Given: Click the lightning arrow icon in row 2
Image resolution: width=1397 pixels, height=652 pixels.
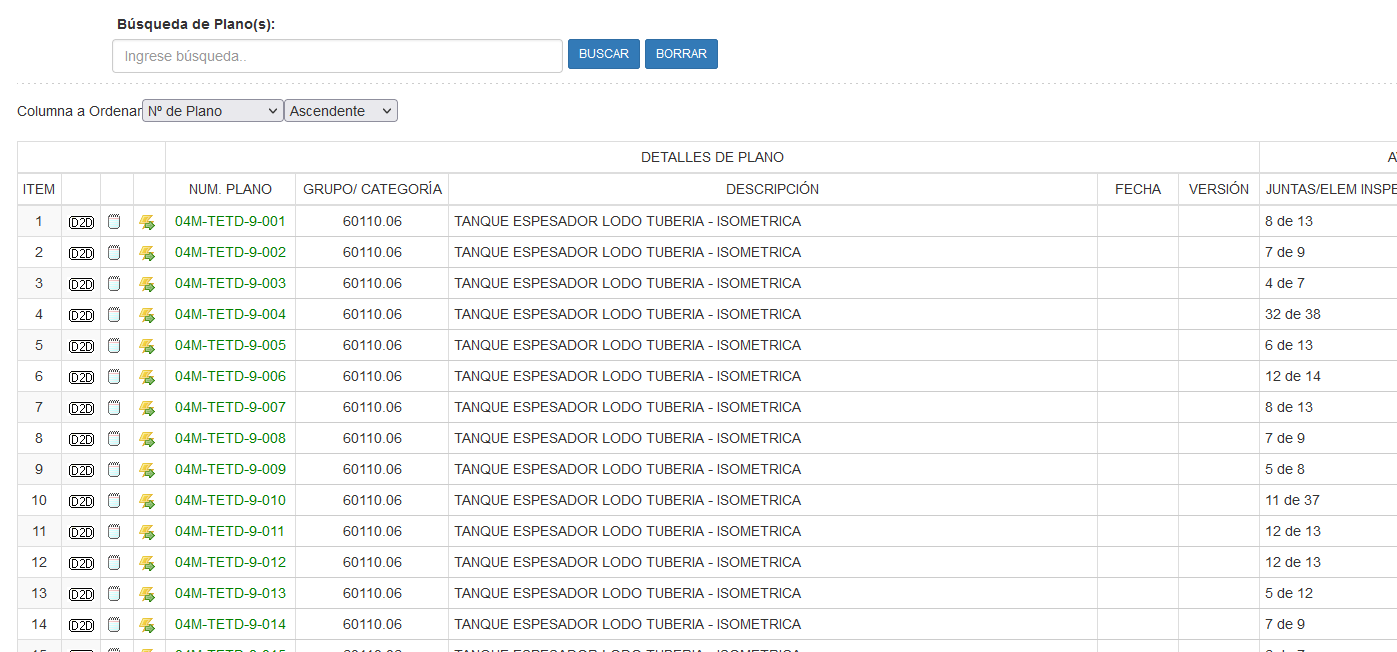Looking at the screenshot, I should coord(147,253).
